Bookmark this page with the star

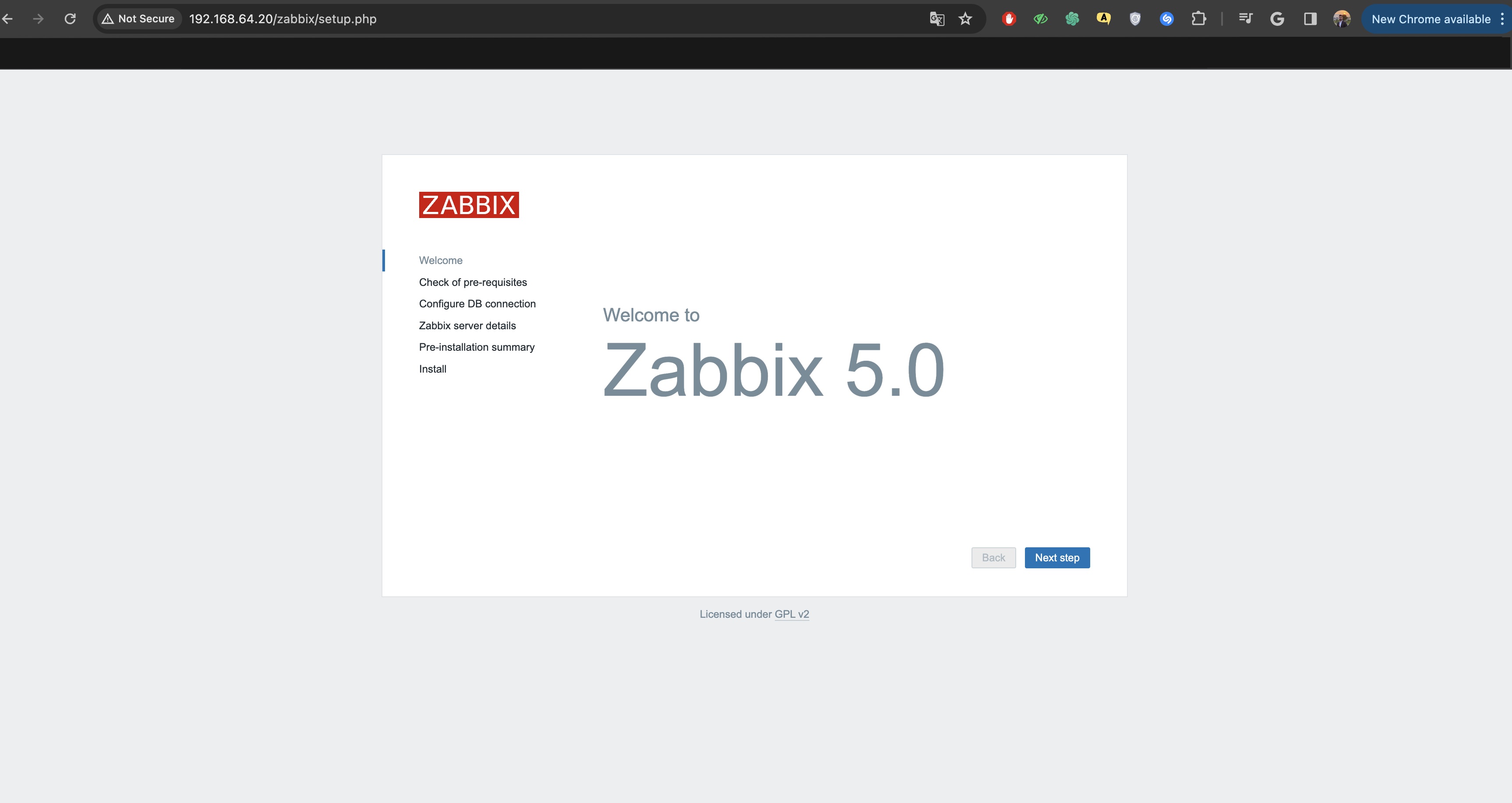(965, 19)
